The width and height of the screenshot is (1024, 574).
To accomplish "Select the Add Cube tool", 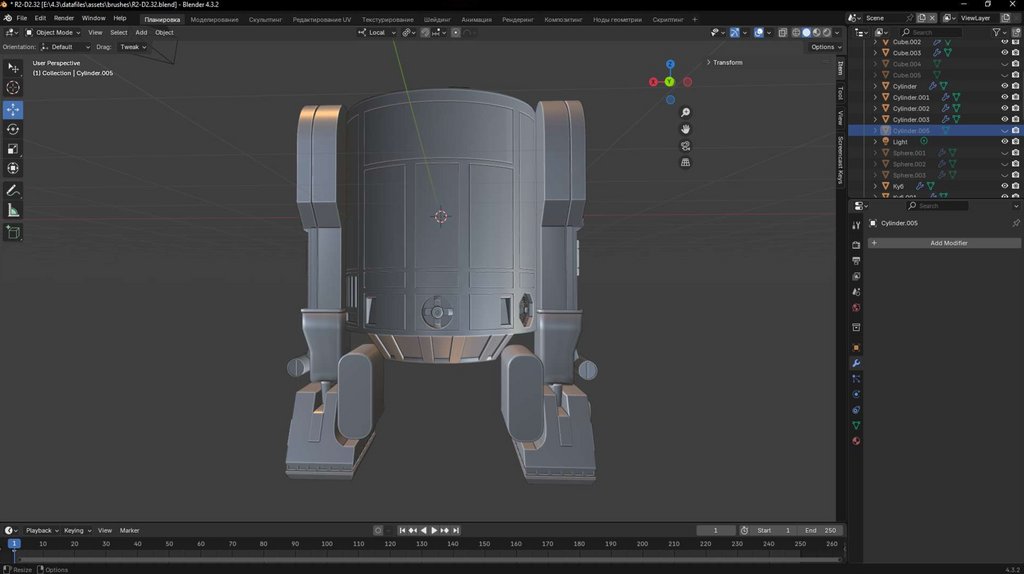I will [x=13, y=232].
